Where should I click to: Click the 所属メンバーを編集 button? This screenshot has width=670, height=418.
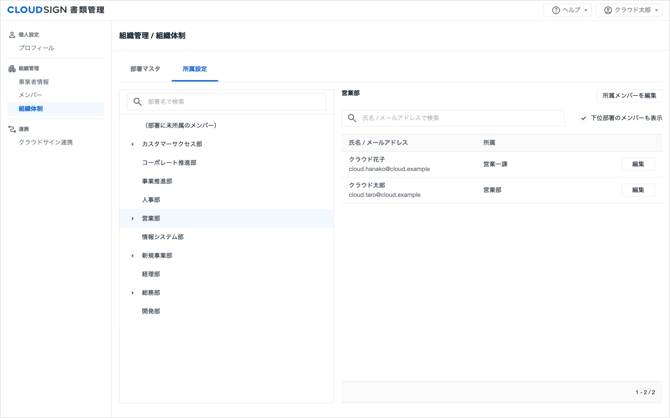(629, 96)
